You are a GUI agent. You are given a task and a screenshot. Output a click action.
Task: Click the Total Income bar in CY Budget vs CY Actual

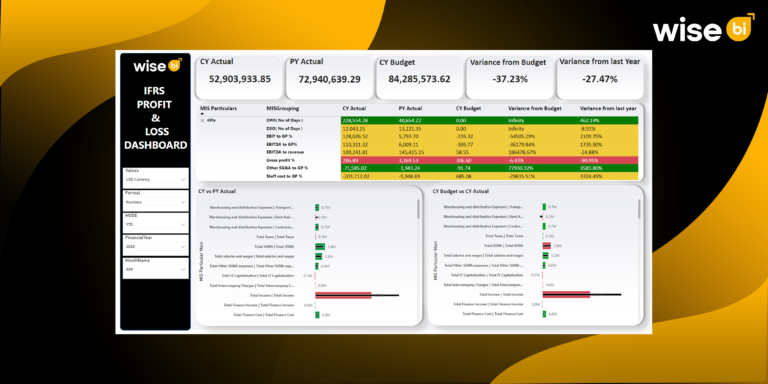pos(566,294)
